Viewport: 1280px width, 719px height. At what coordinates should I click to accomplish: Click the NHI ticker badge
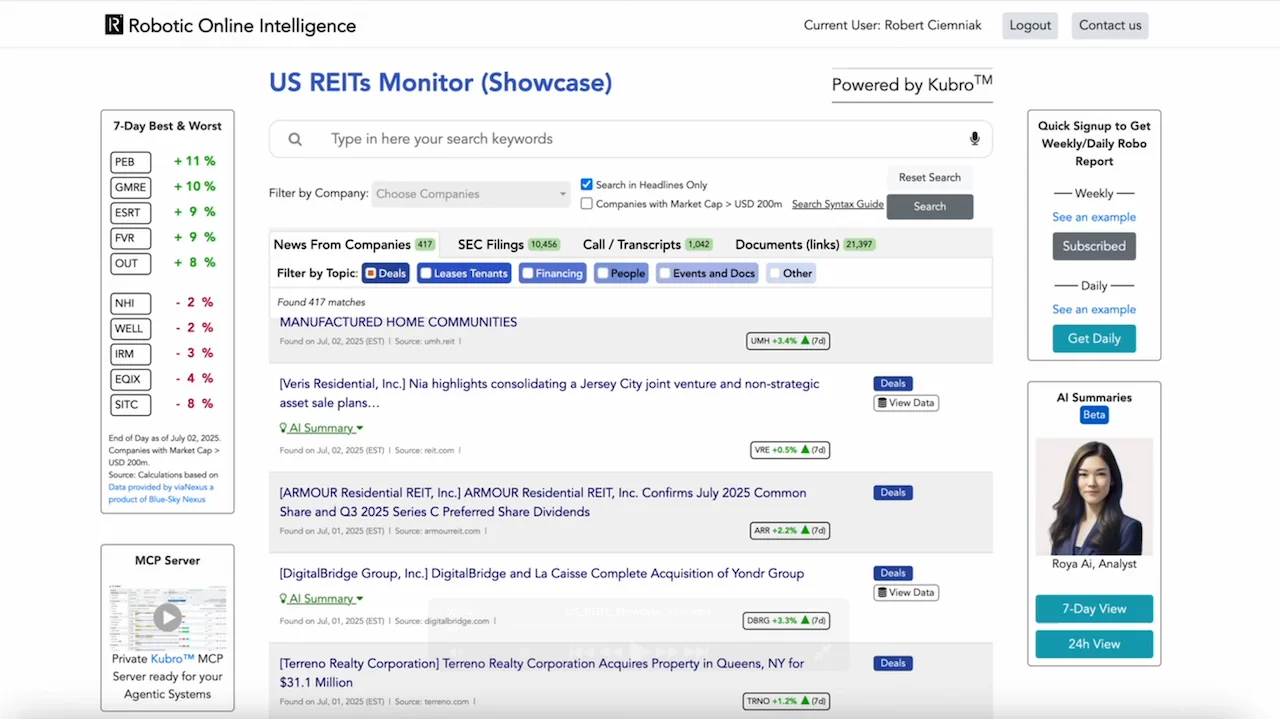point(131,303)
